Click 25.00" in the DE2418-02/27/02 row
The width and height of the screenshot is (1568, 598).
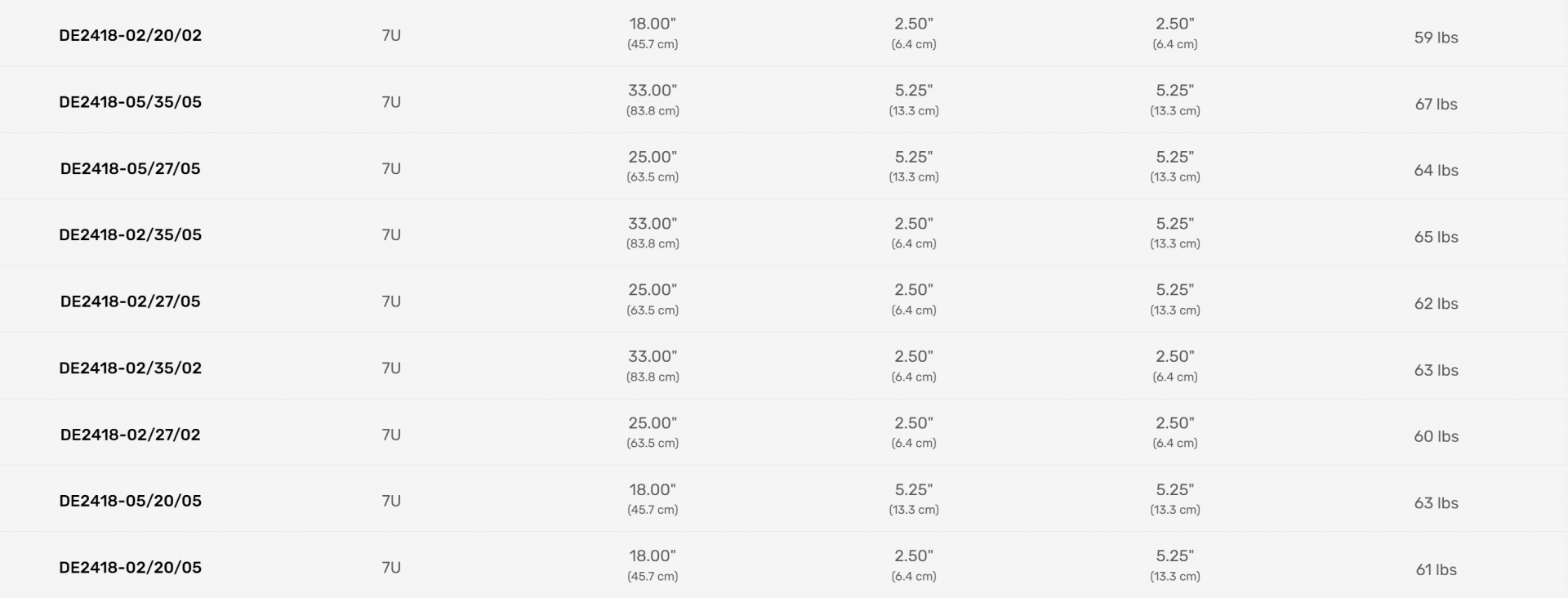[x=653, y=423]
